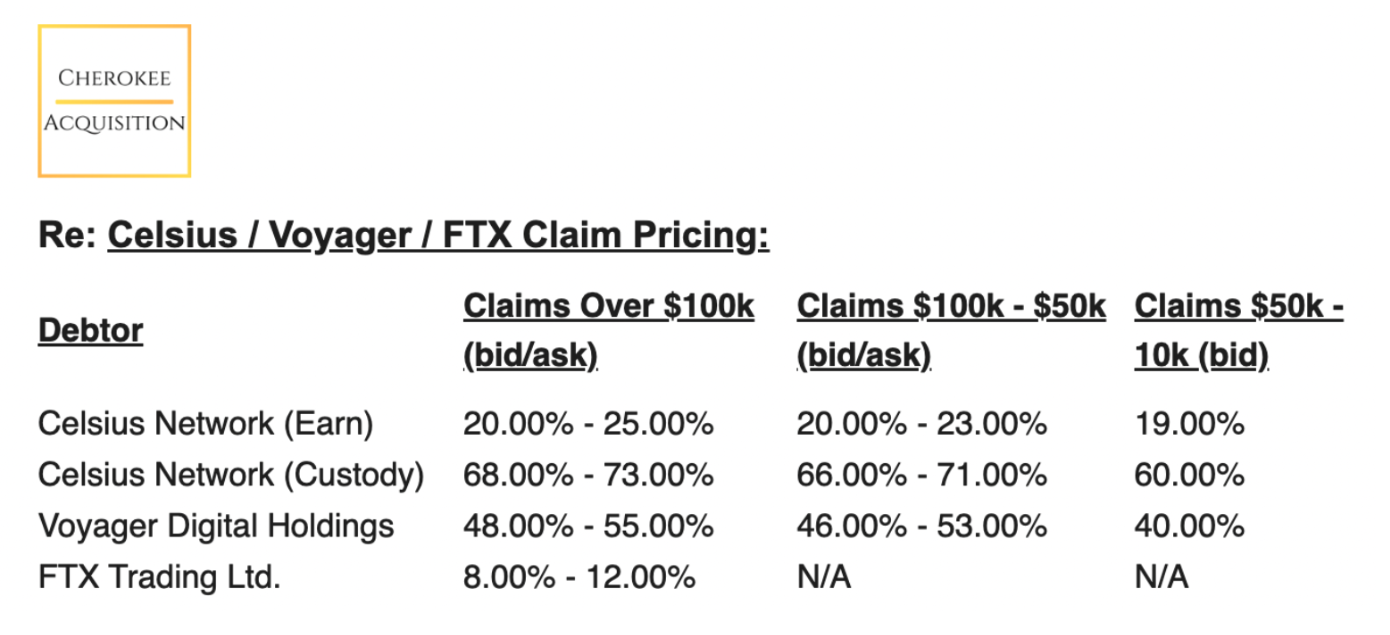This screenshot has height=635, width=1390.
Task: Click the Claims $50k - 10k bid header
Action: pos(1238,331)
